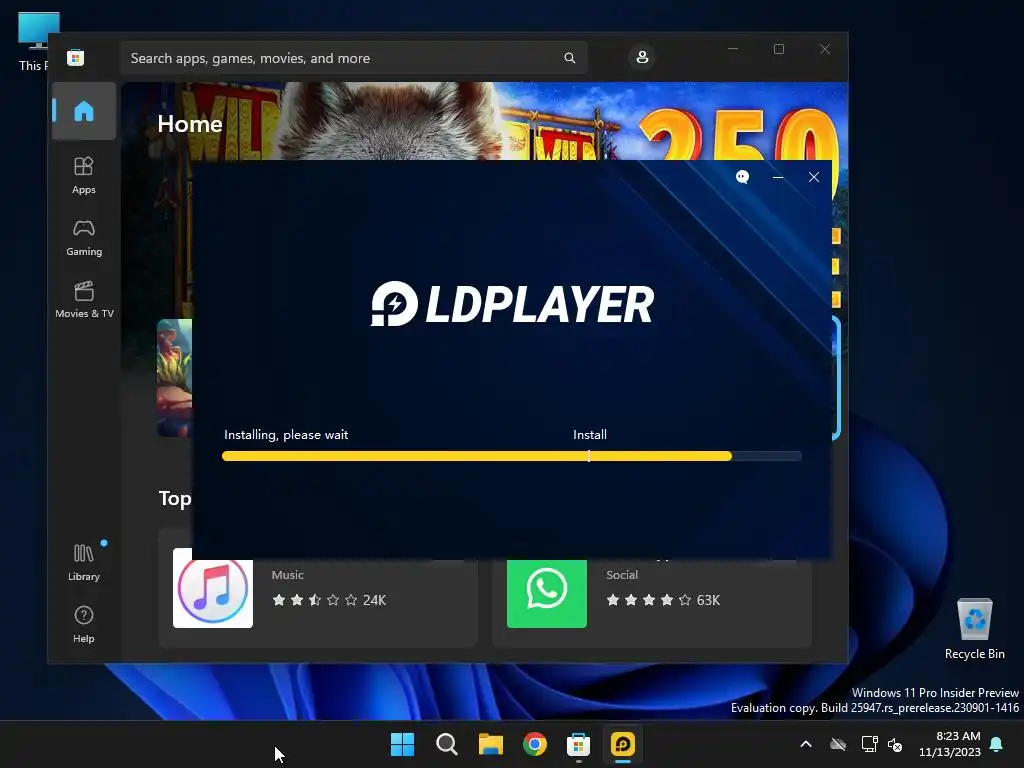This screenshot has height=768, width=1024.
Task: Open Movies & TV in Store sidebar
Action: coord(84,299)
